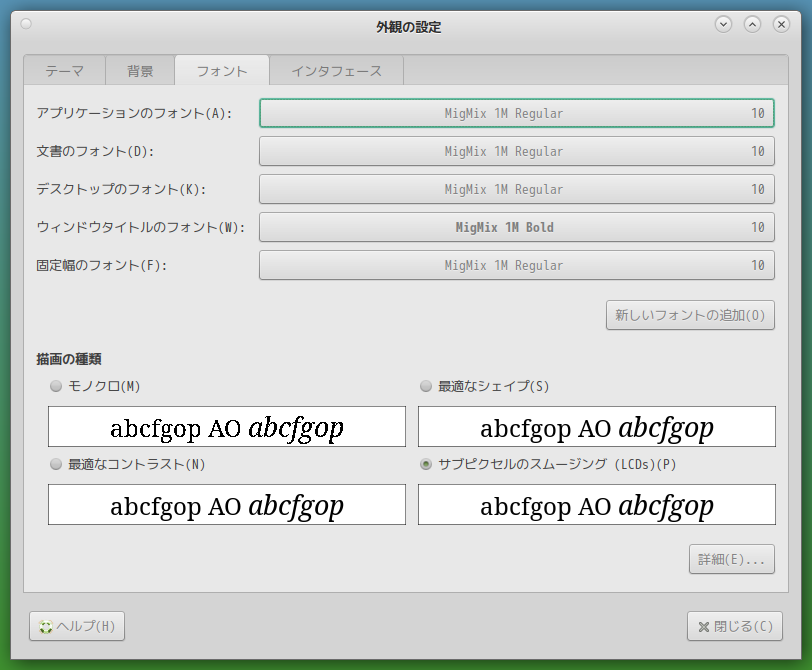This screenshot has width=812, height=670.
Task: Click the best contrast font preview sample
Action: pos(227,505)
